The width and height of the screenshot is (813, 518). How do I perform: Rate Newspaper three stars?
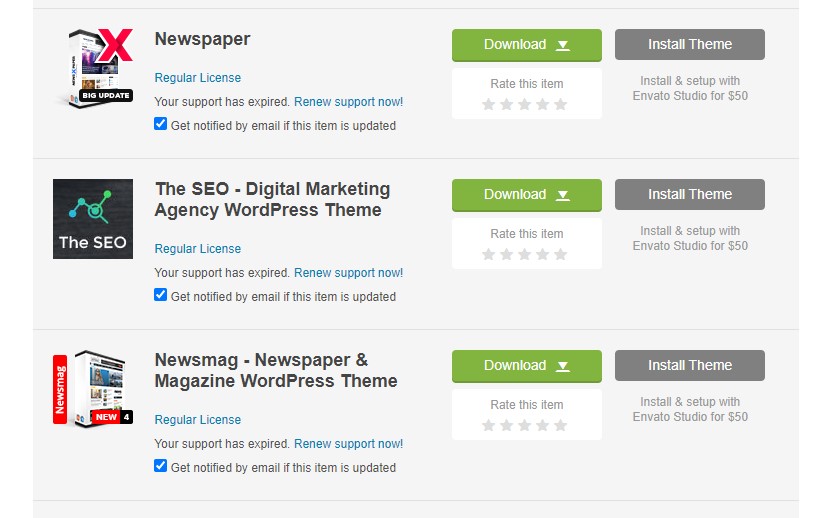[x=524, y=104]
